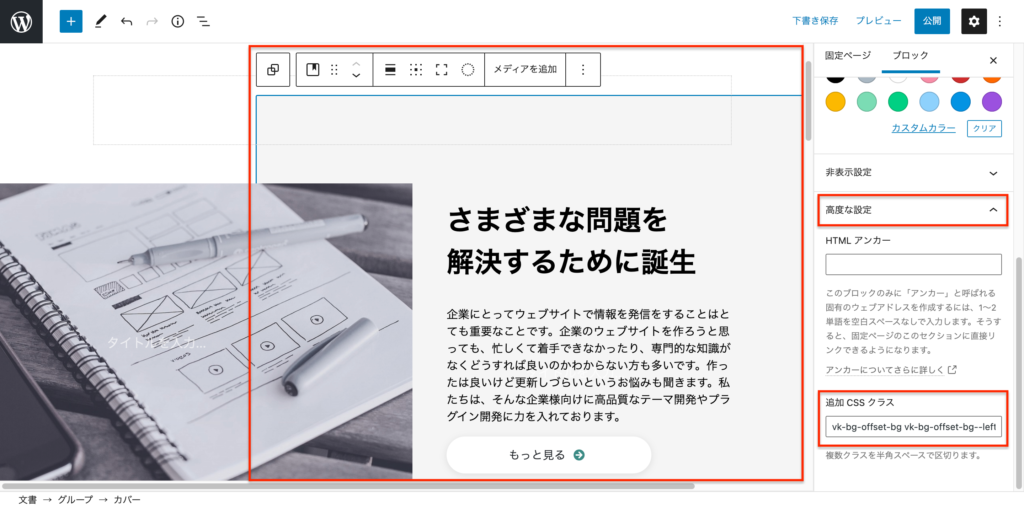Open the list view outline
Image resolution: width=1024 pixels, height=509 pixels.
(x=203, y=21)
